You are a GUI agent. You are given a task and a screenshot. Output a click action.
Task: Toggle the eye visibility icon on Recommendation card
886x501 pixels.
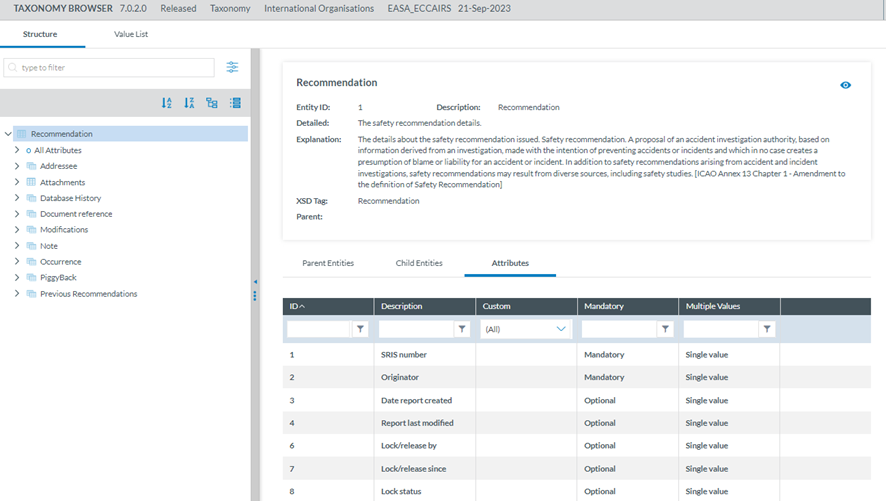pos(845,85)
